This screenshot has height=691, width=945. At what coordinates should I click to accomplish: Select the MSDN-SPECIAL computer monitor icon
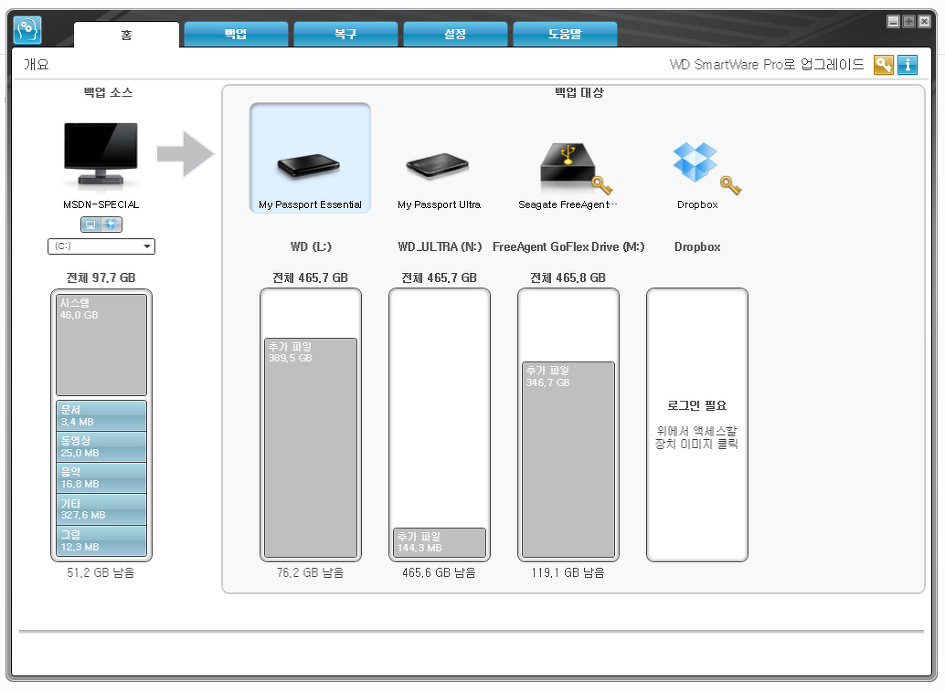[101, 154]
